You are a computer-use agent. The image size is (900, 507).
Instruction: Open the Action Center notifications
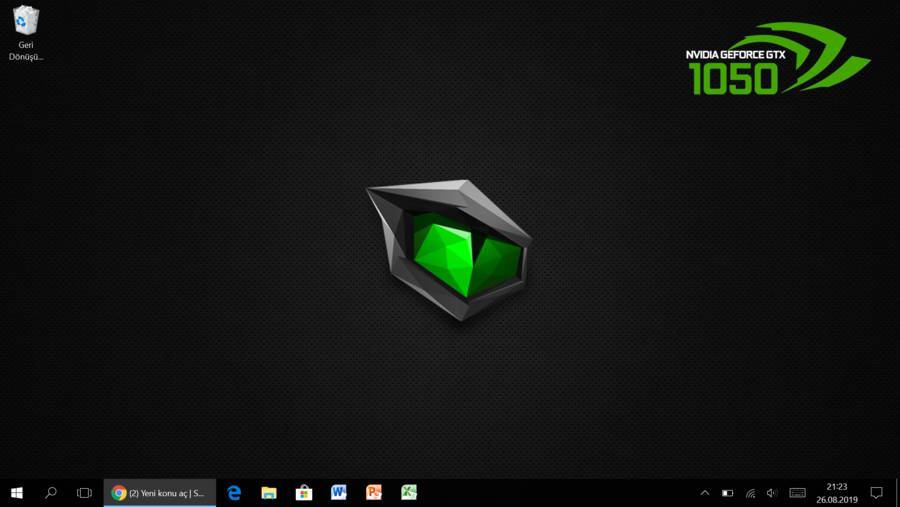click(876, 493)
